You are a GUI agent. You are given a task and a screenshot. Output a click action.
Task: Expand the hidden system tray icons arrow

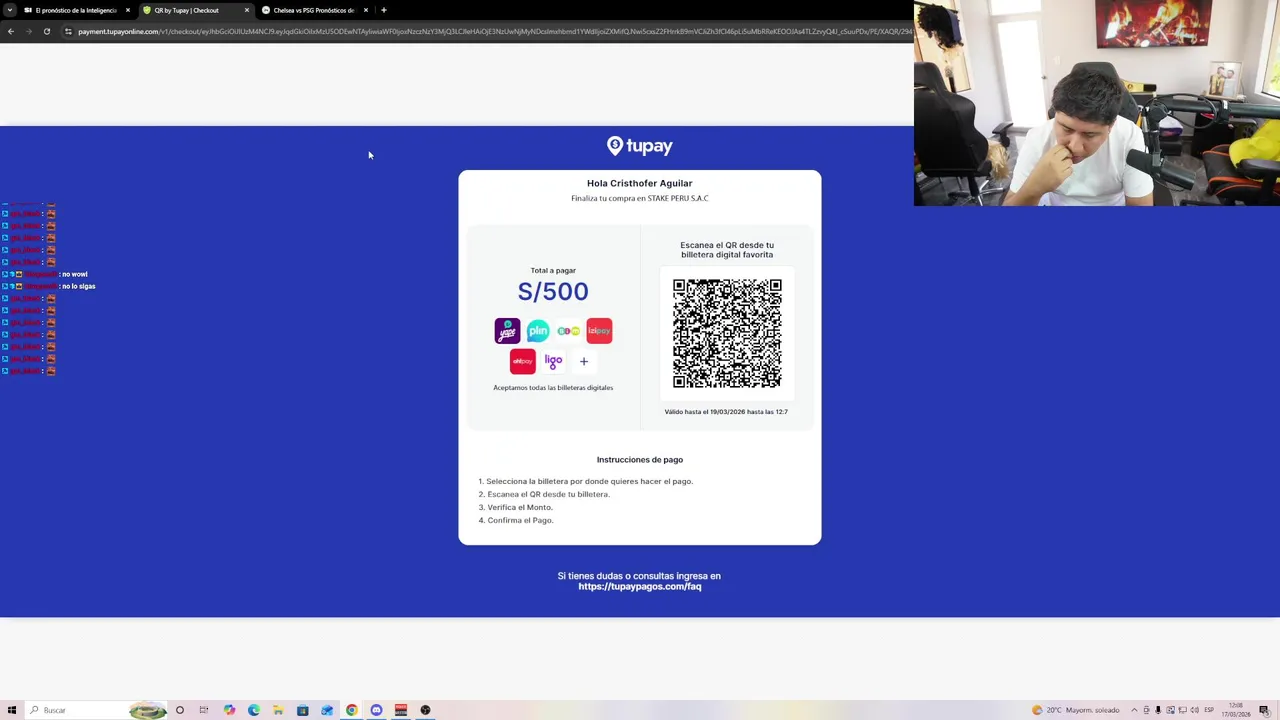(x=1134, y=710)
